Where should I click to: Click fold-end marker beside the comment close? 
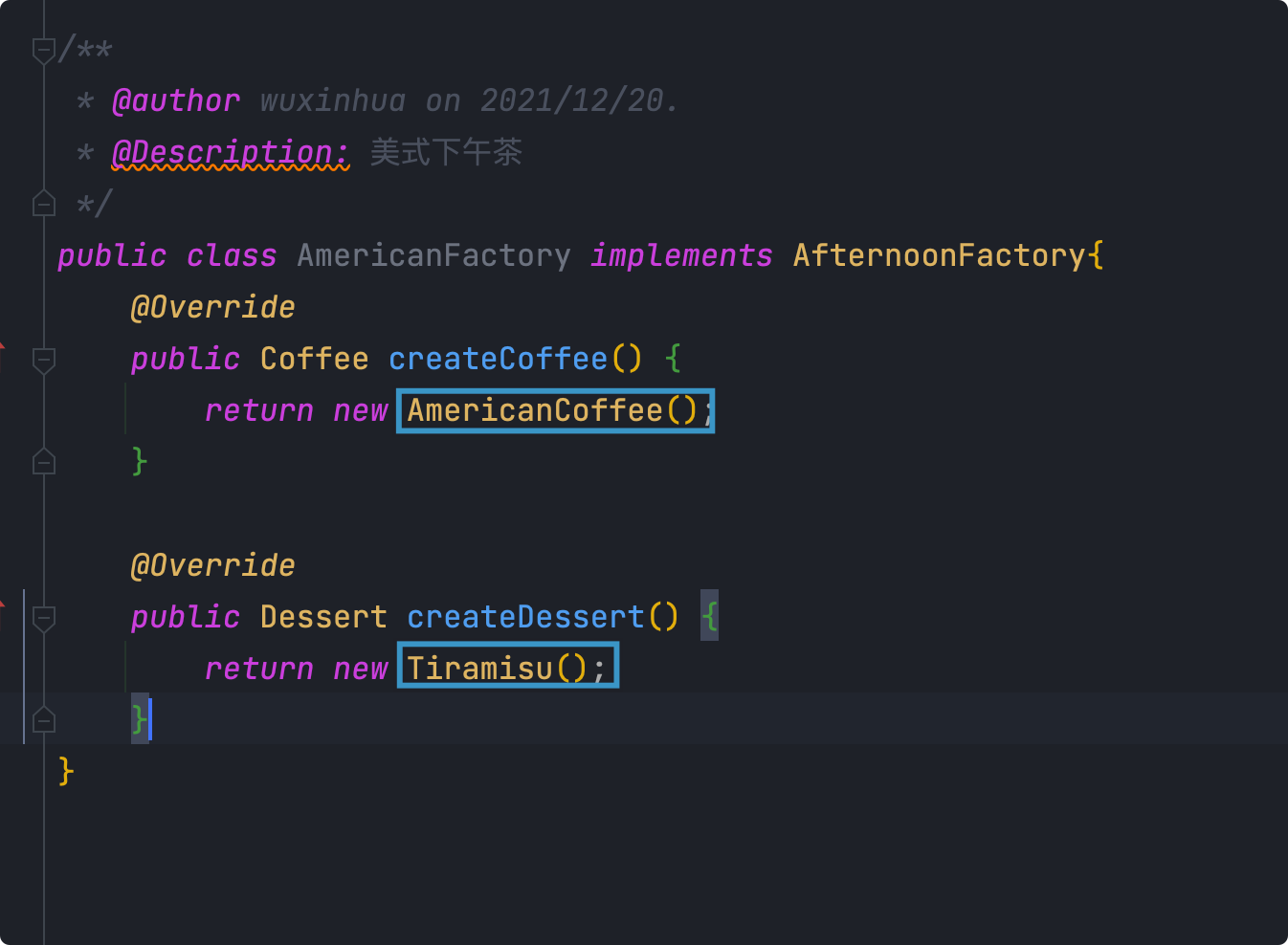point(44,203)
